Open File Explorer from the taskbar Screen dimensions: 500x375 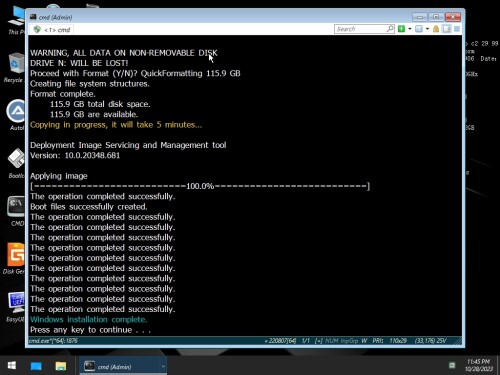pos(61,366)
